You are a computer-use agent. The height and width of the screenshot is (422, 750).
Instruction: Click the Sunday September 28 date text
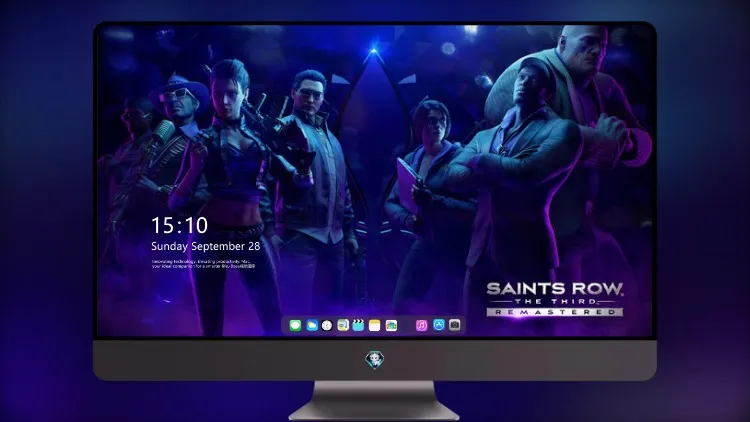[x=206, y=246]
